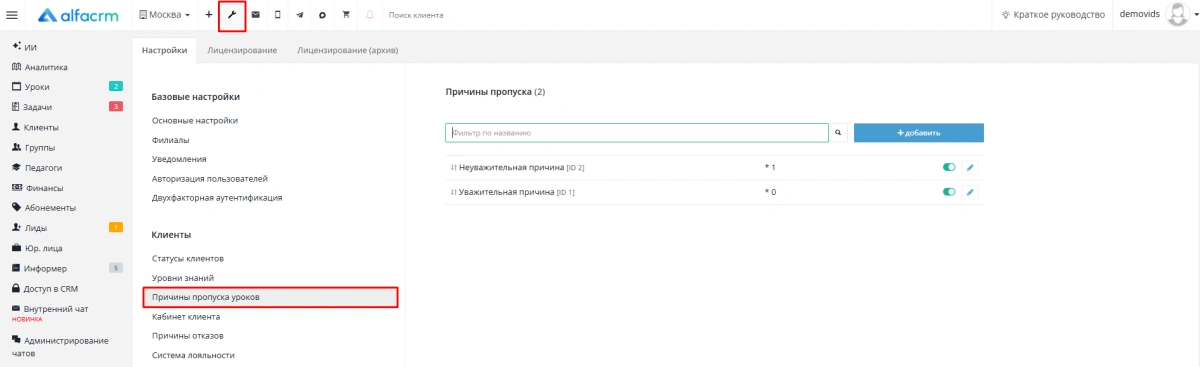Screen dimensions: 1200x367
Task: Open Уведомления settings
Action: pyautogui.click(x=179, y=159)
